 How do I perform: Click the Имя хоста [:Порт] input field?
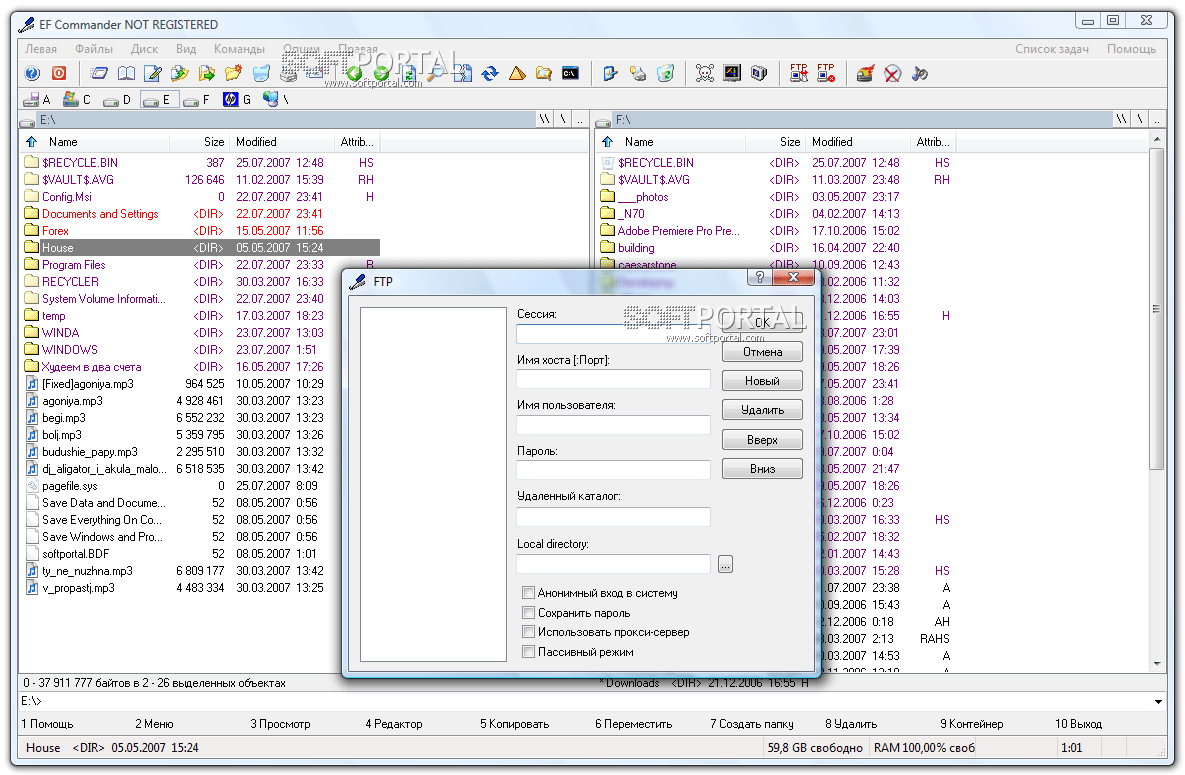coord(614,379)
